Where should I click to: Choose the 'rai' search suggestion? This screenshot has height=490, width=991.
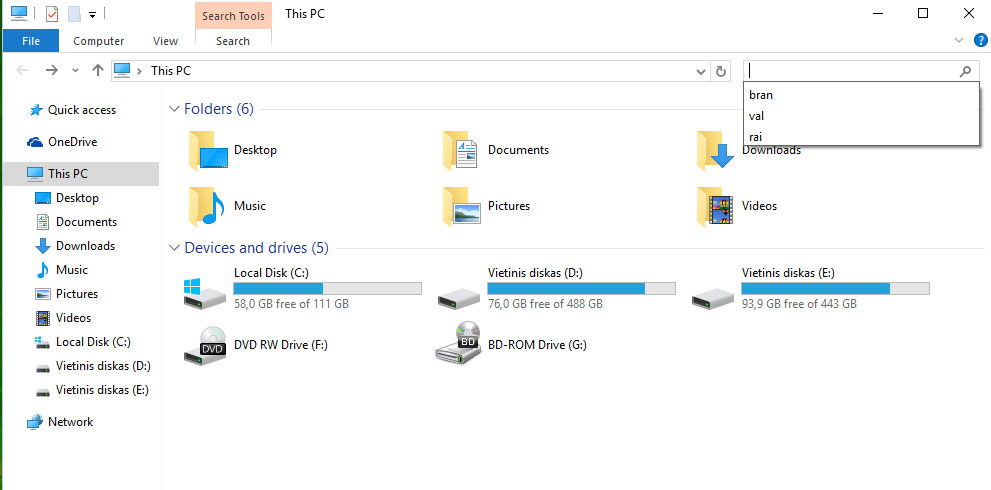point(861,137)
